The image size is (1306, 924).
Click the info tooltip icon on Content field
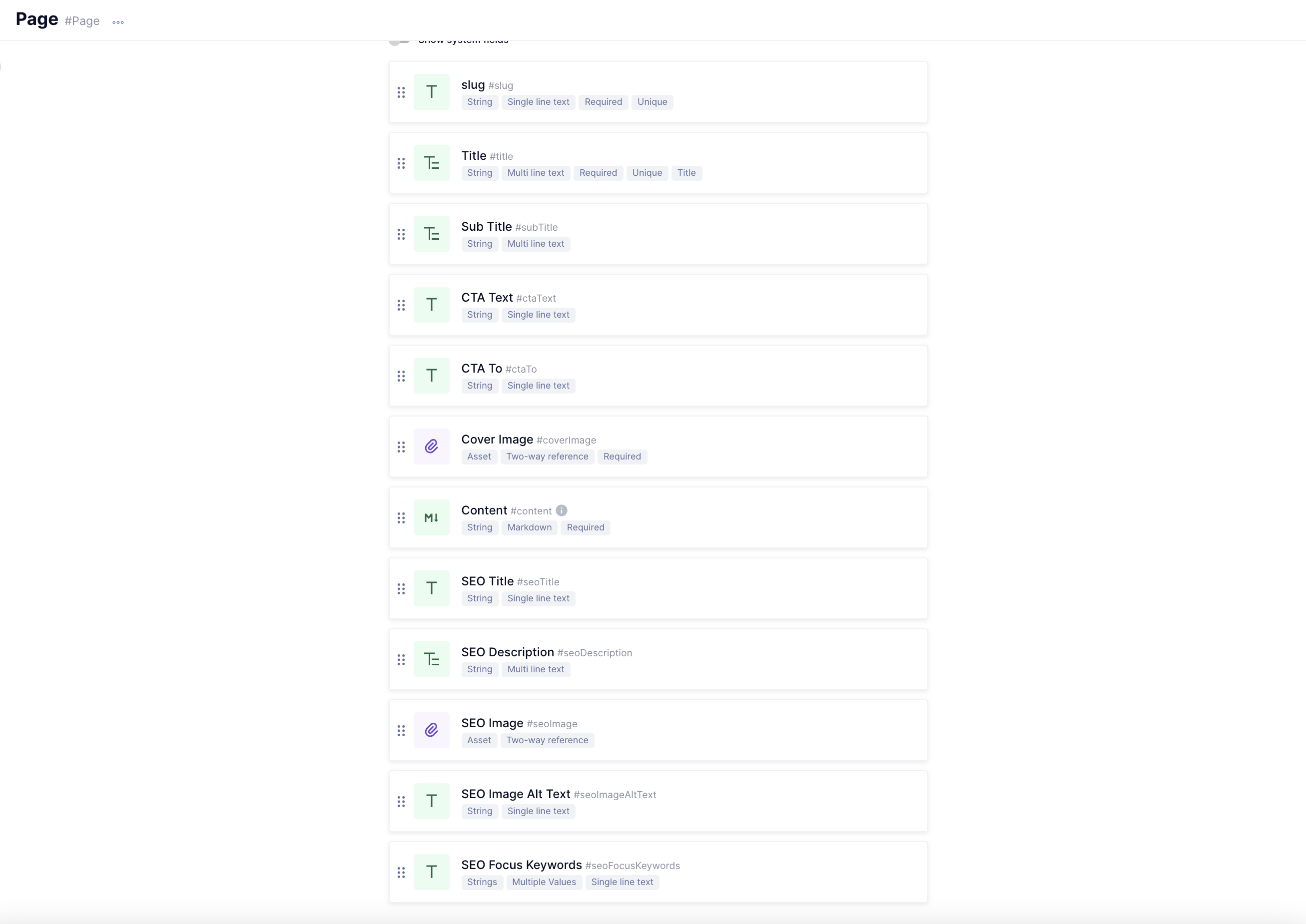click(562, 510)
